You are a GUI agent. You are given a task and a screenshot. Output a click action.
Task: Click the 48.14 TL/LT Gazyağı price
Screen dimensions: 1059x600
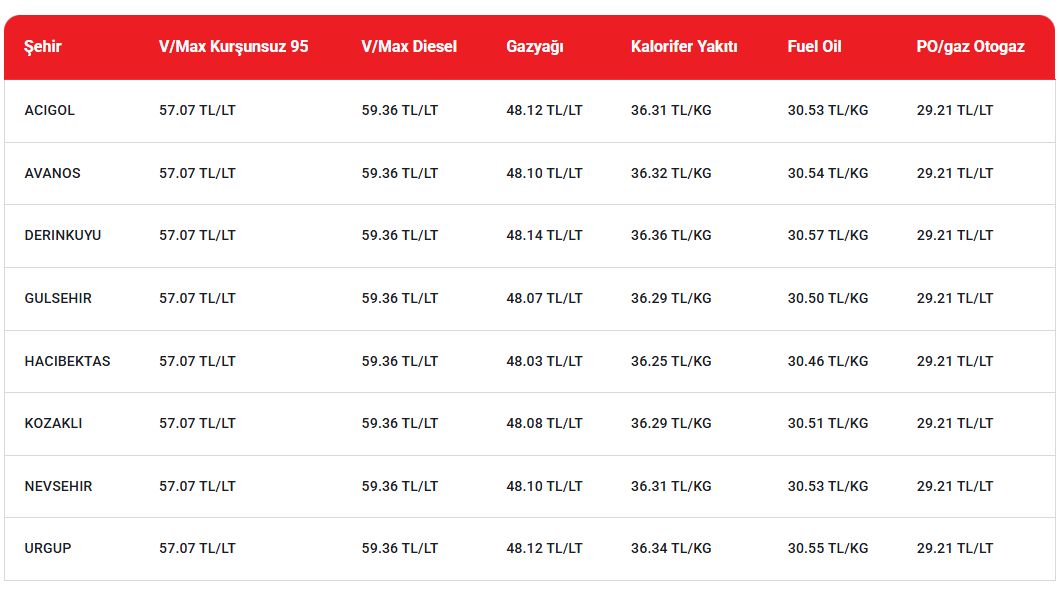coord(544,235)
